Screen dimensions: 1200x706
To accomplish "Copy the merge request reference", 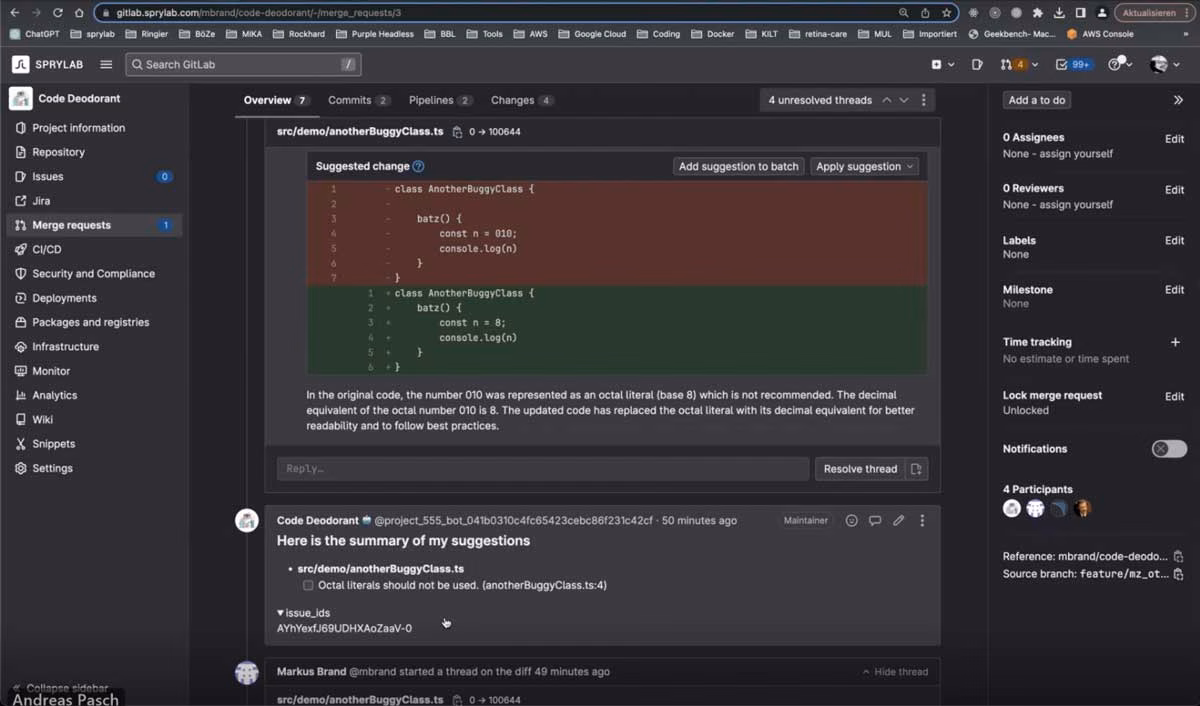I will pyautogui.click(x=1178, y=556).
